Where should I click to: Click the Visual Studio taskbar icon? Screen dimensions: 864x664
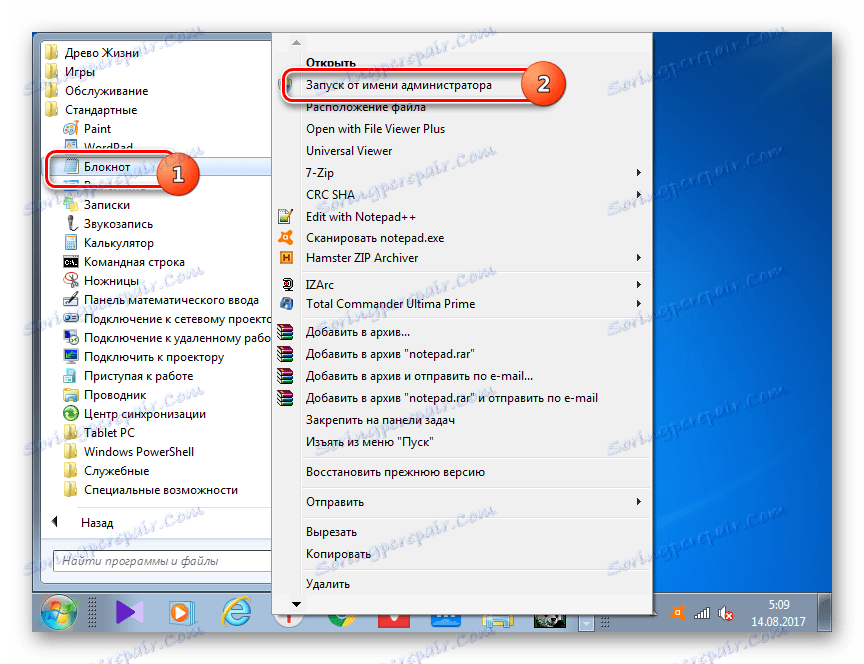click(129, 613)
